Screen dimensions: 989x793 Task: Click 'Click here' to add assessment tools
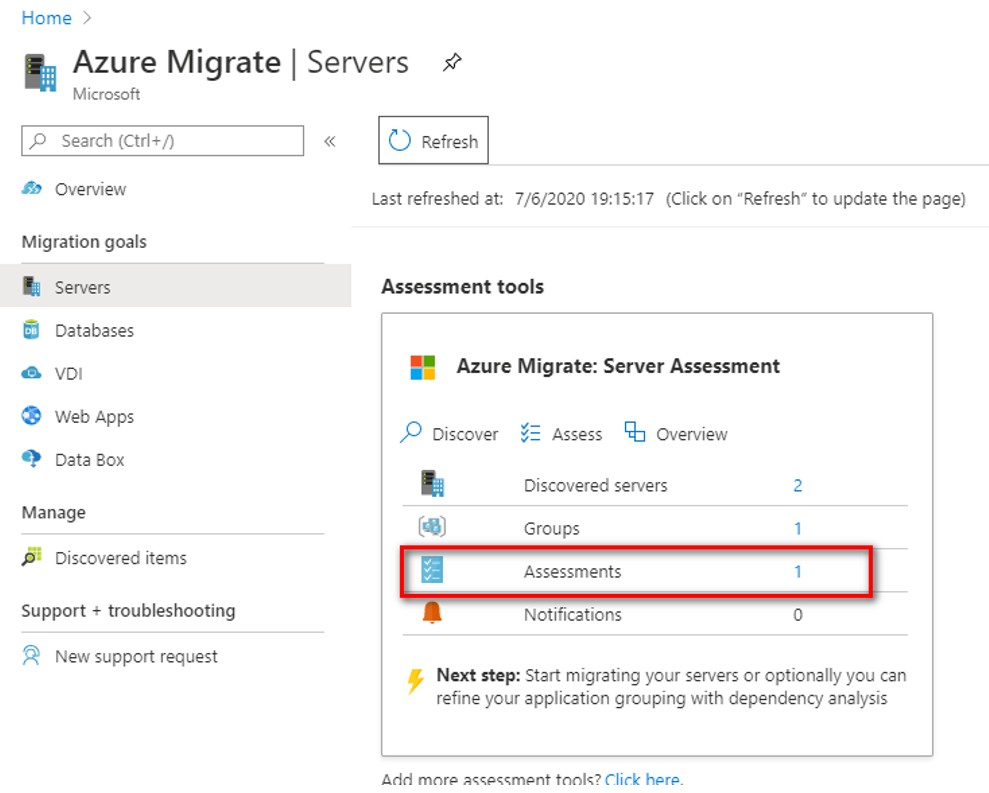(x=643, y=780)
